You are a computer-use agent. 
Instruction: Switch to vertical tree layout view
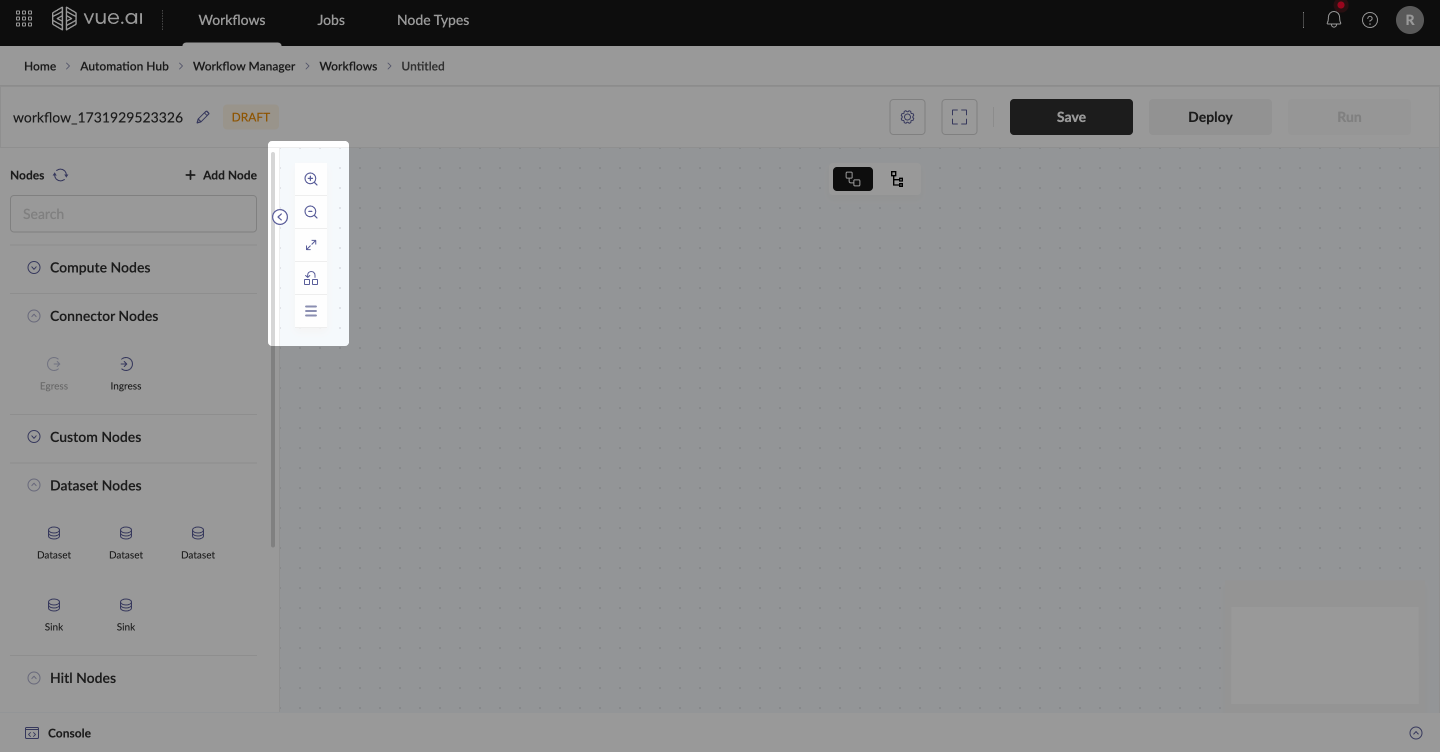[897, 179]
